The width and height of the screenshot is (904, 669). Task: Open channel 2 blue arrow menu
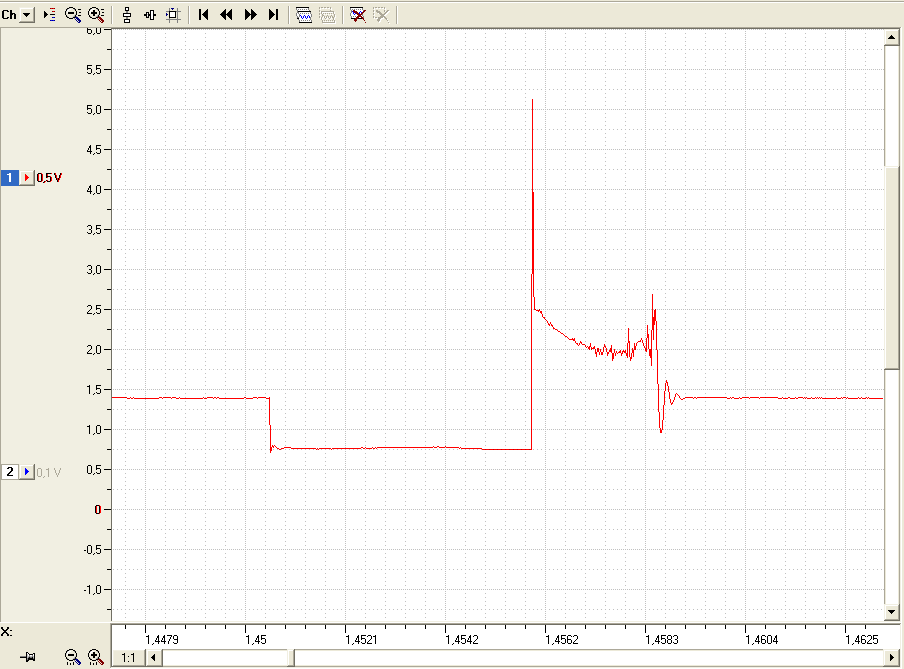[27, 472]
